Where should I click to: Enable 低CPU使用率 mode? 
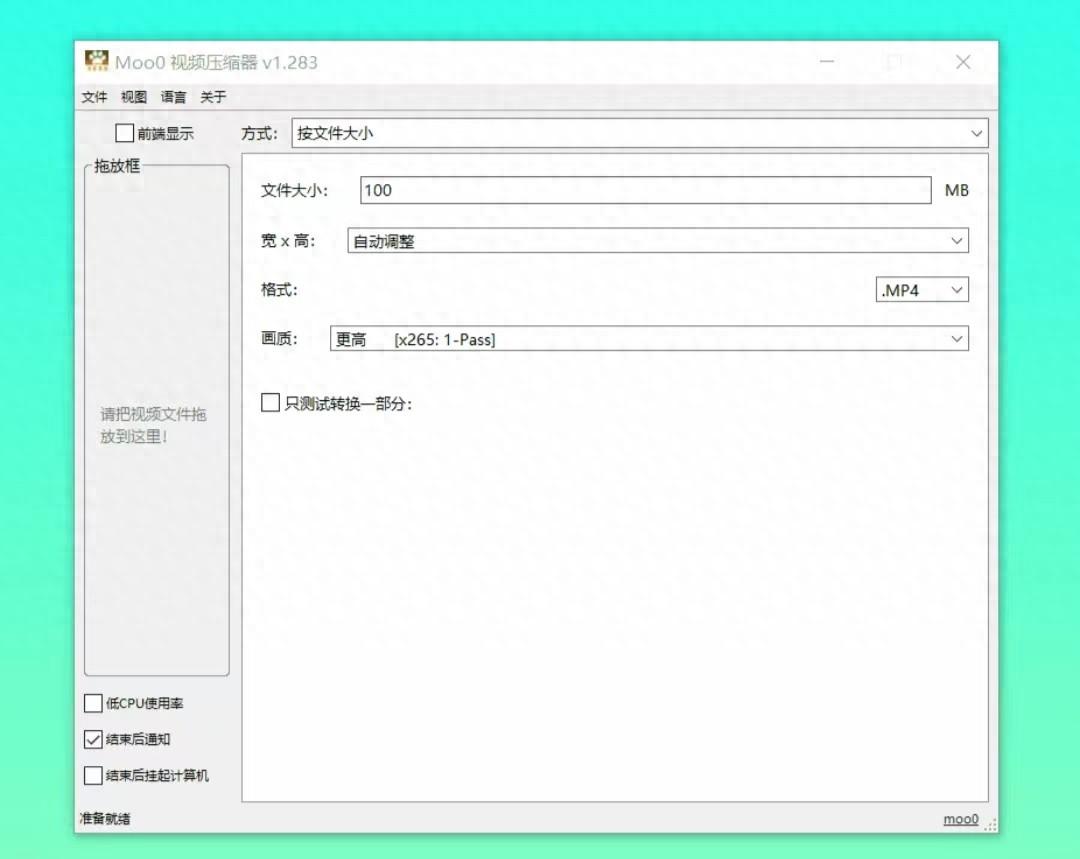pyautogui.click(x=93, y=703)
